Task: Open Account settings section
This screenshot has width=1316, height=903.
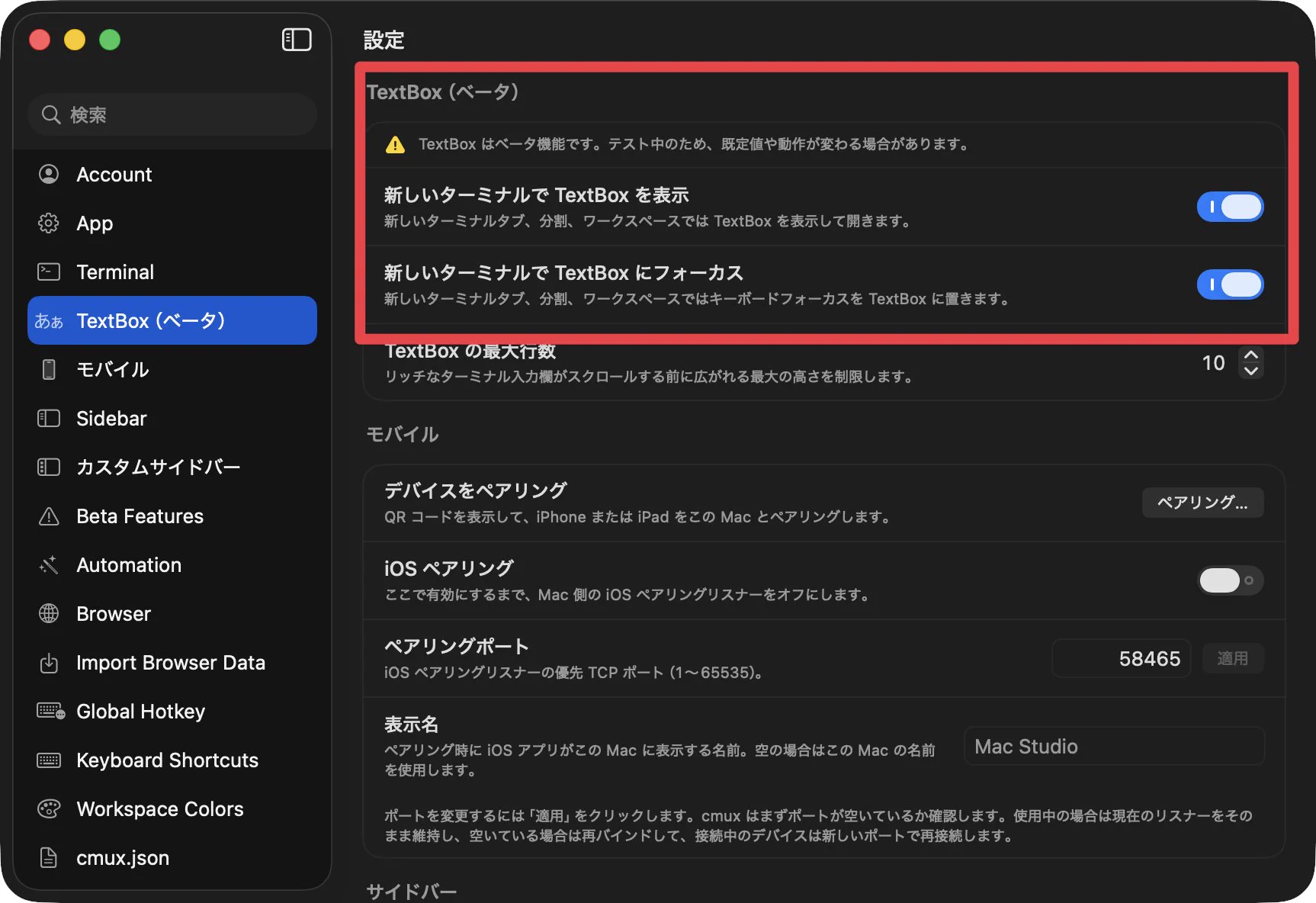Action: tap(172, 174)
